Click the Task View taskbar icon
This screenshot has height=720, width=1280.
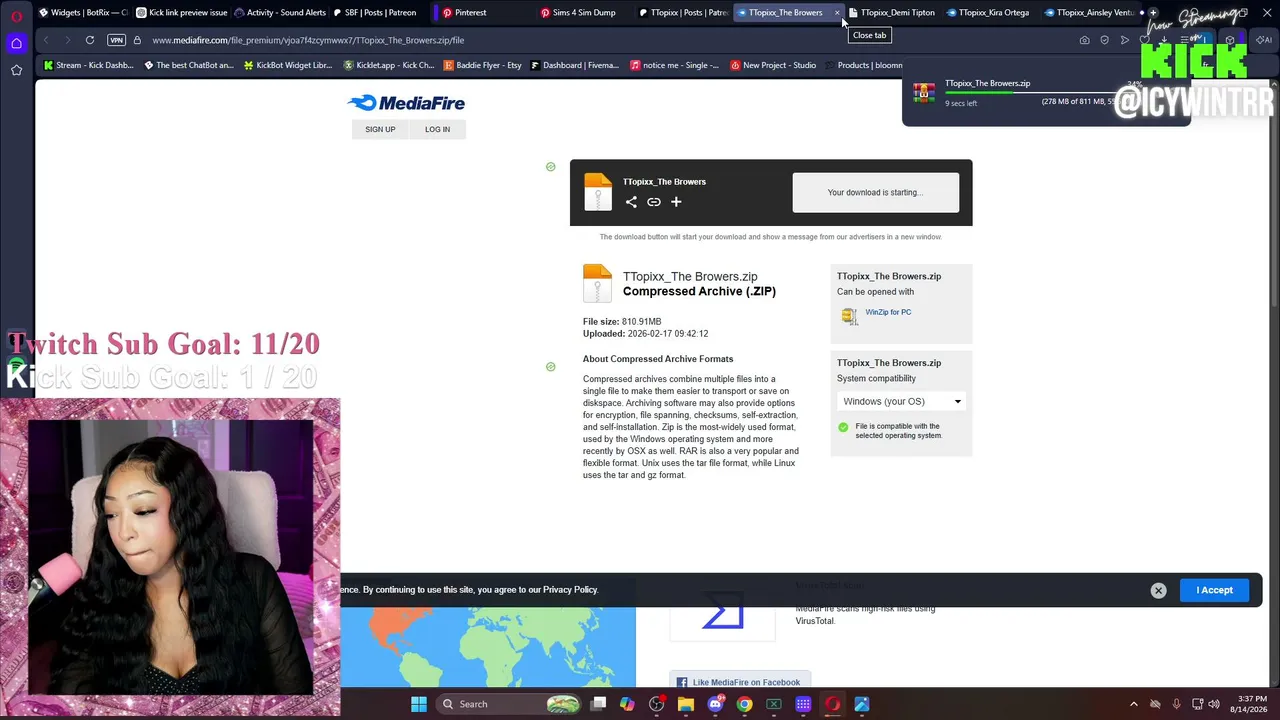click(x=598, y=704)
